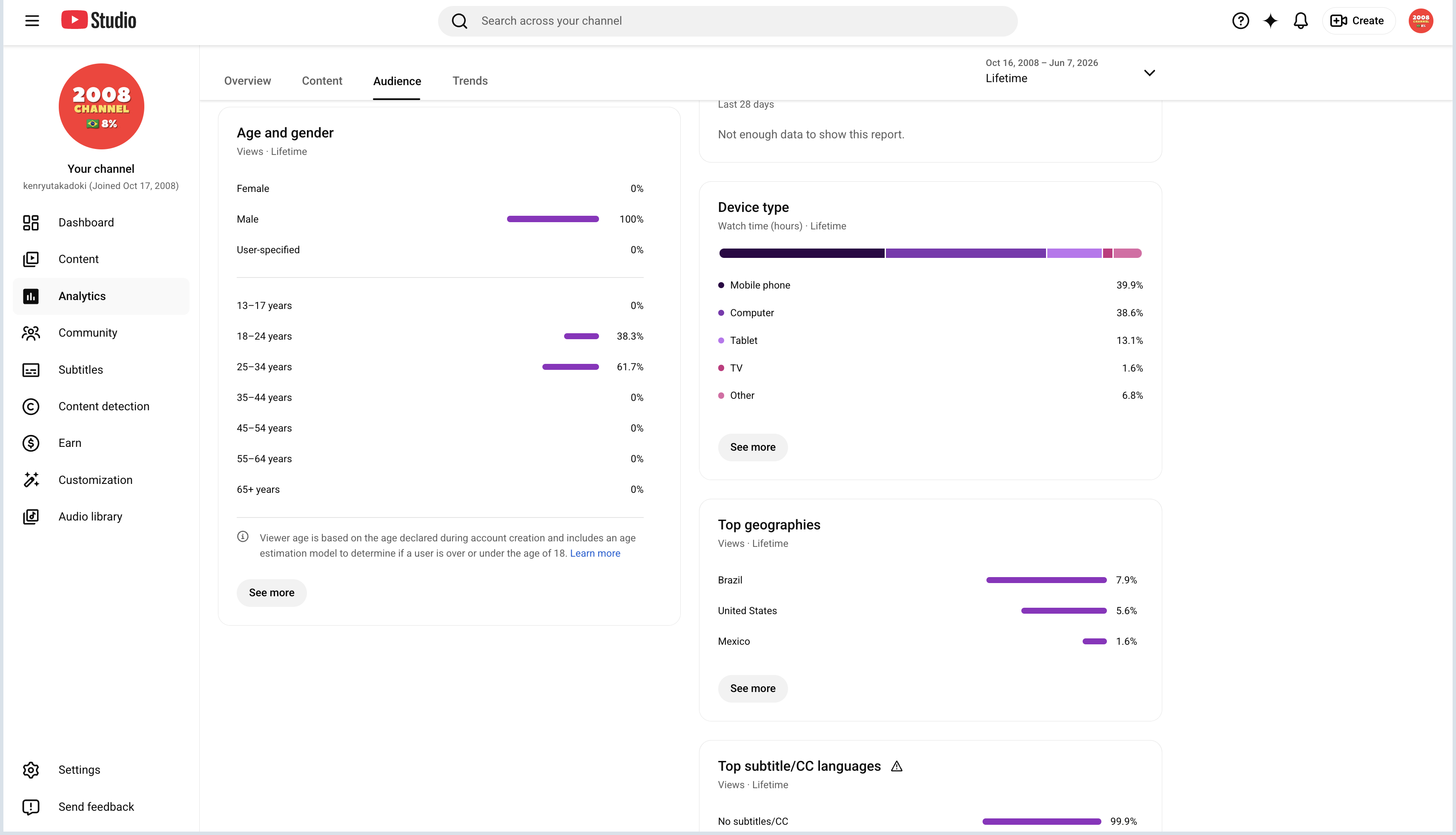This screenshot has width=1456, height=835.
Task: Open the Learn more link
Action: click(x=595, y=553)
